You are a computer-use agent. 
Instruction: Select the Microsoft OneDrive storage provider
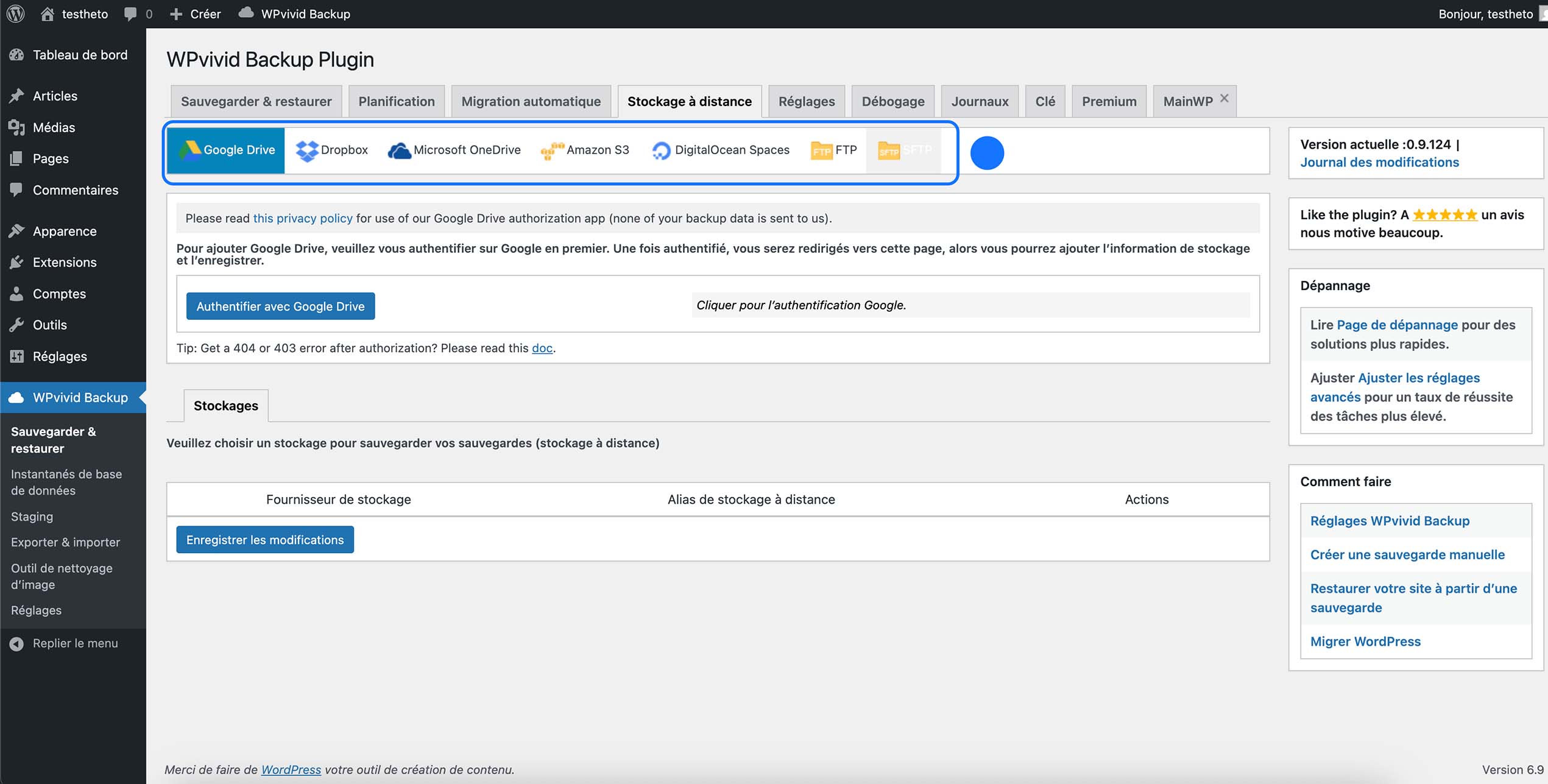coord(454,150)
